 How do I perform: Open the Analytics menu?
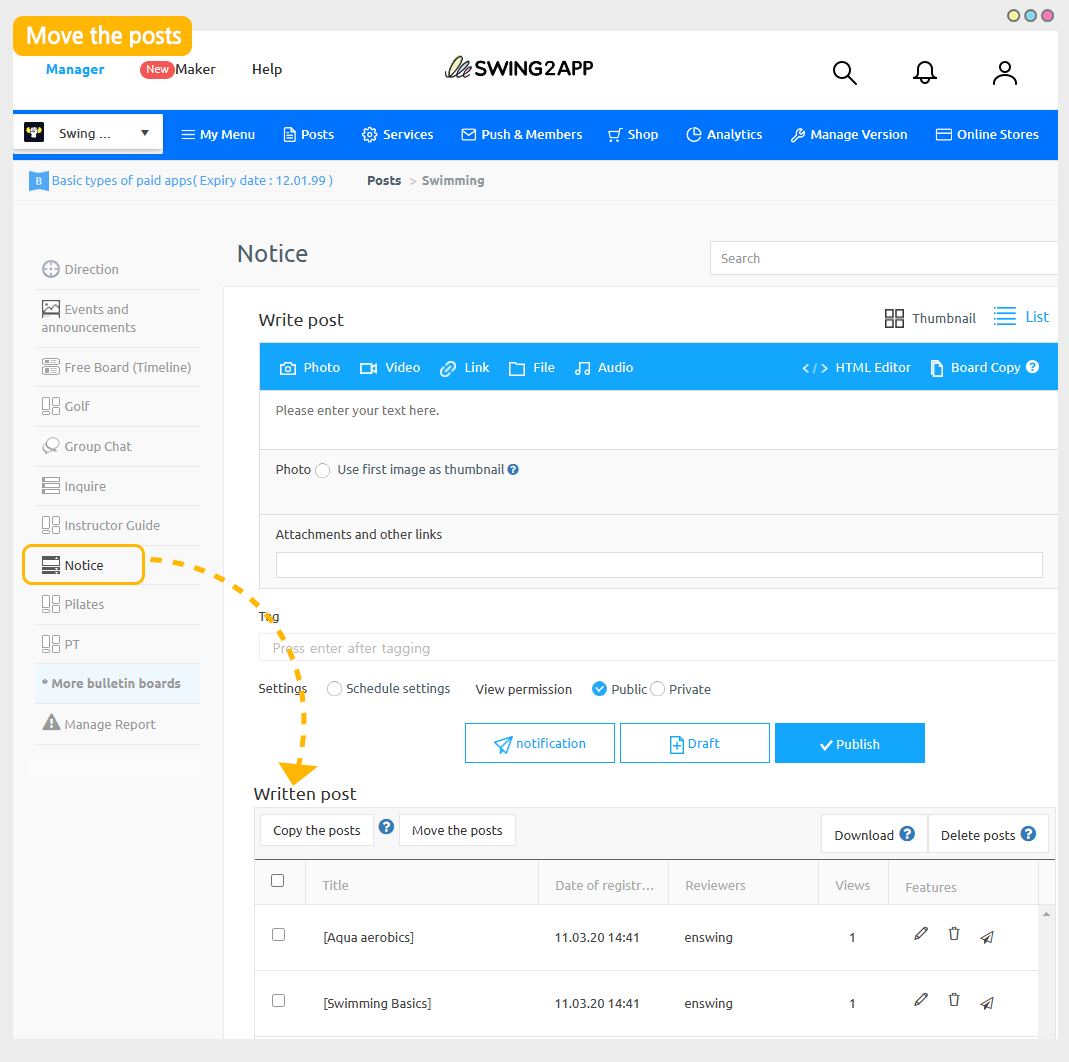(724, 135)
